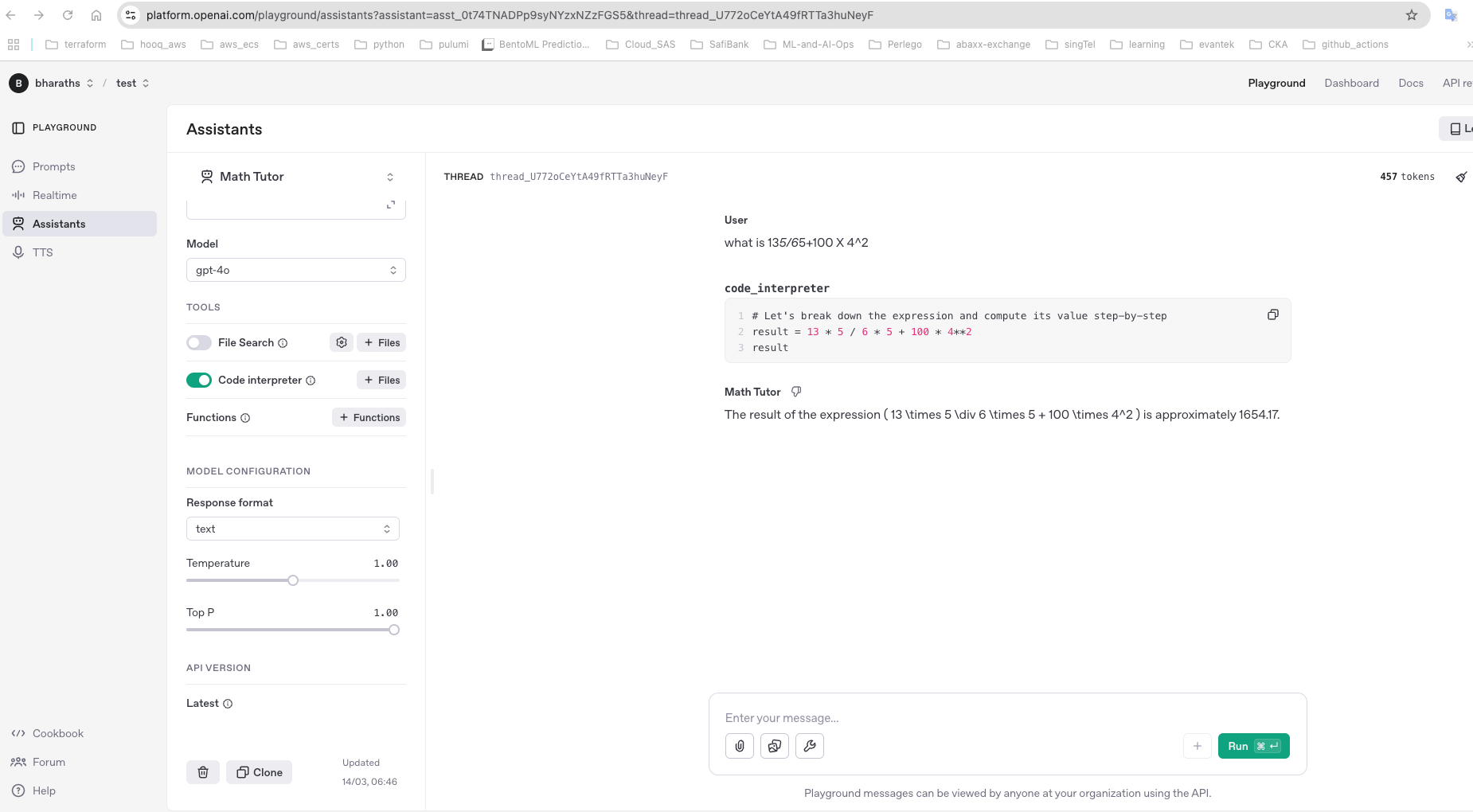Open the Forum link
The height and width of the screenshot is (812, 1473).
coord(38,762)
